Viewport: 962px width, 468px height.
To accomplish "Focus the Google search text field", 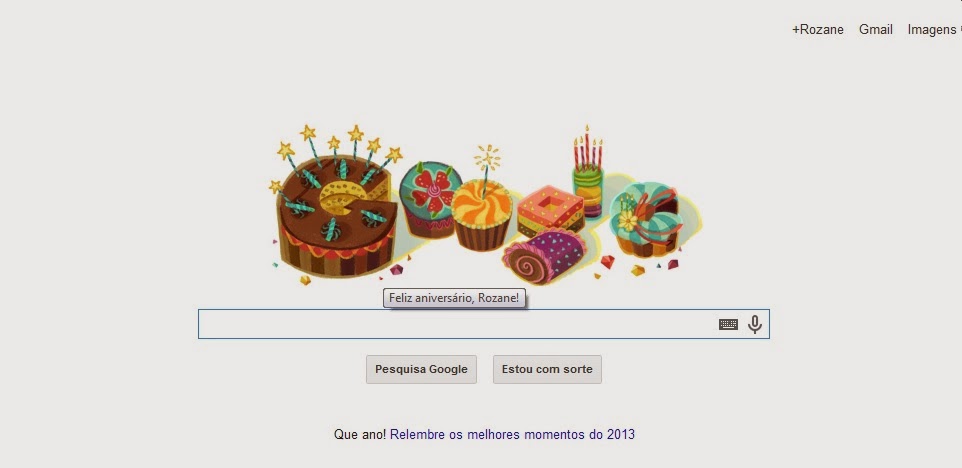I will [x=457, y=324].
